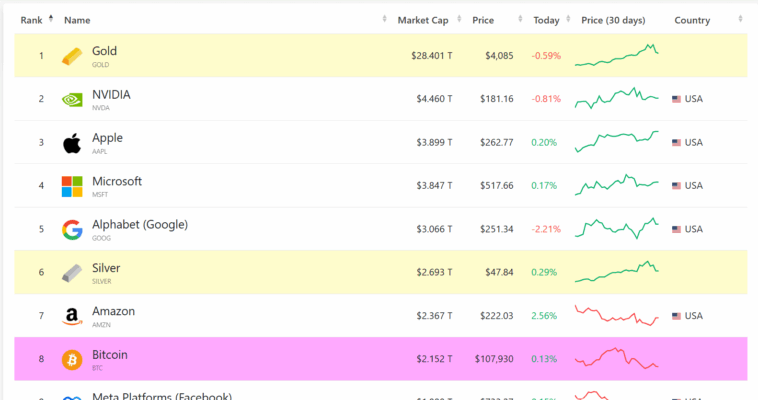Click the USA country link for Amazon
The width and height of the screenshot is (758, 400).
[694, 316]
